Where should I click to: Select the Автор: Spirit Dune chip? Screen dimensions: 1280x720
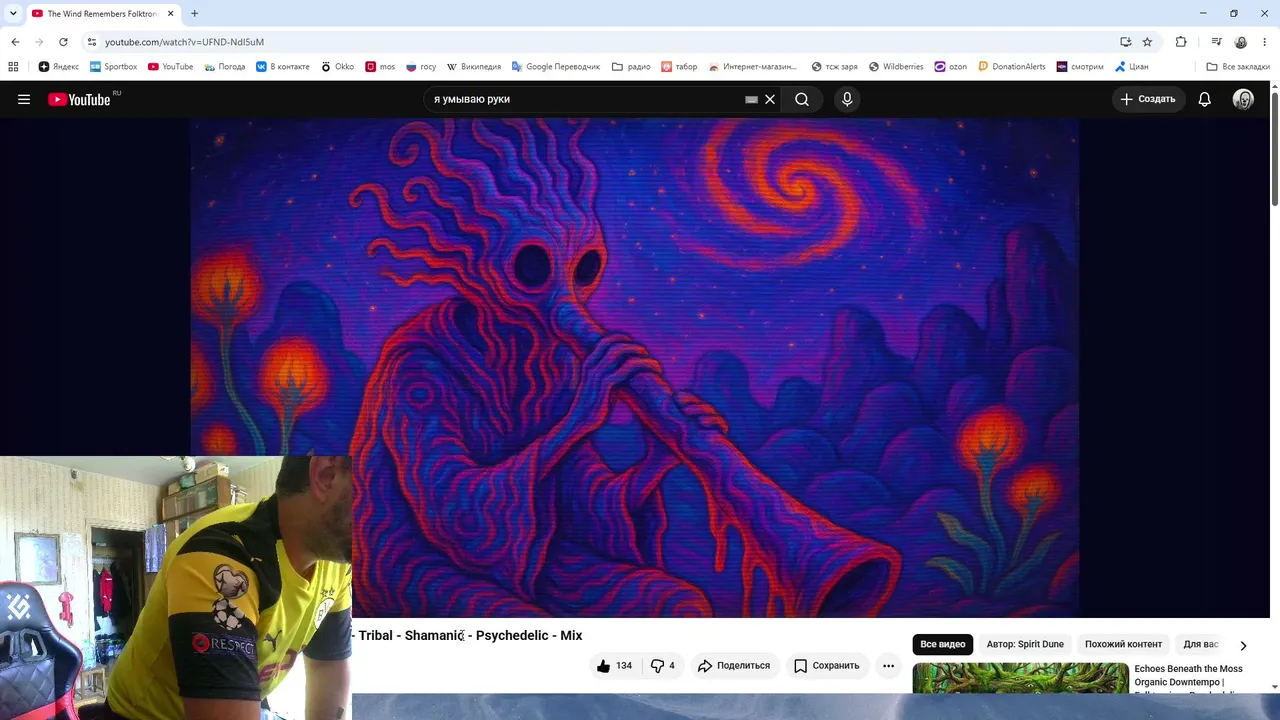[x=1025, y=645]
